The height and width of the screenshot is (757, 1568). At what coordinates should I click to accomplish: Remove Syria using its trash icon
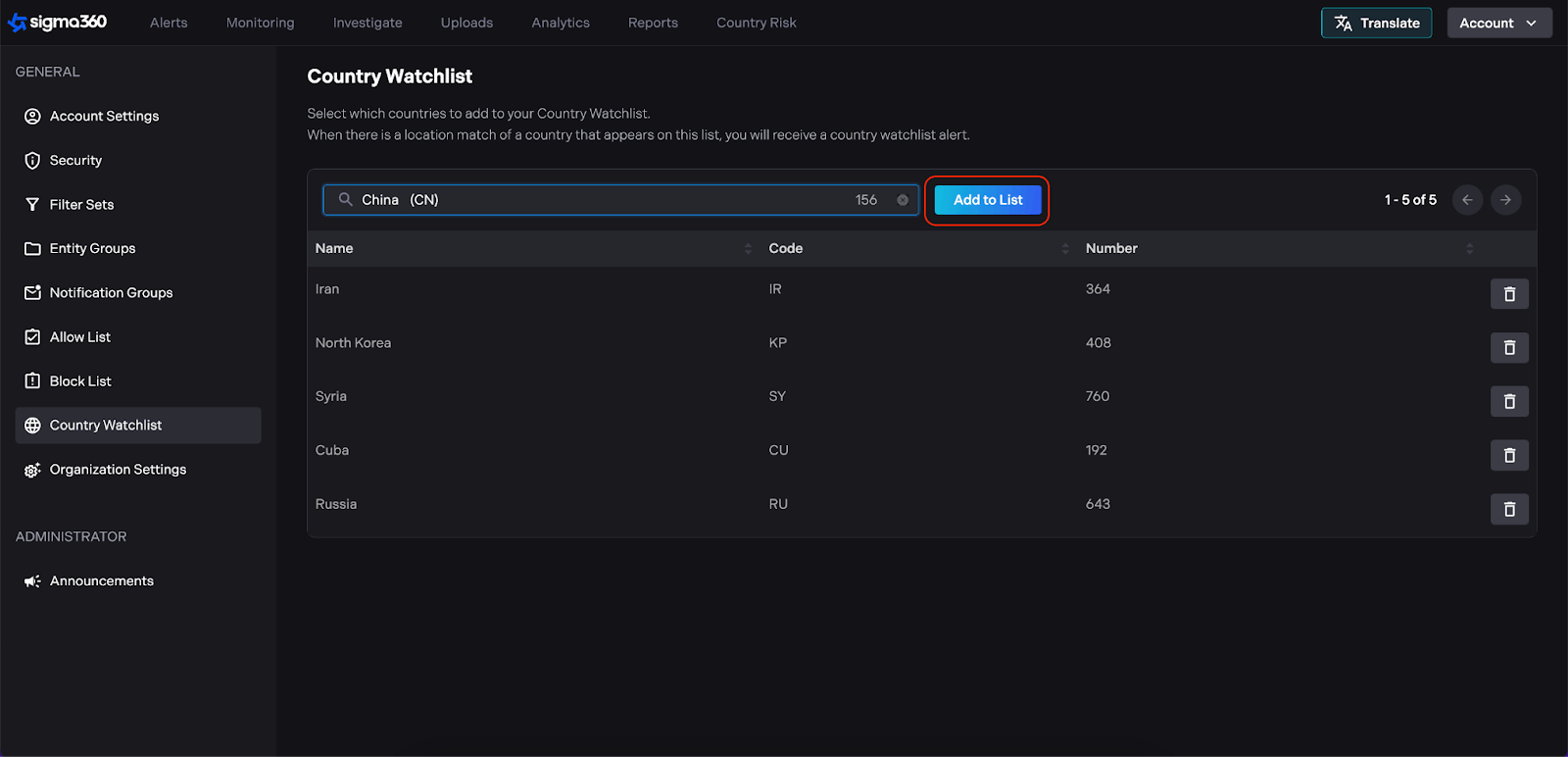(1509, 401)
